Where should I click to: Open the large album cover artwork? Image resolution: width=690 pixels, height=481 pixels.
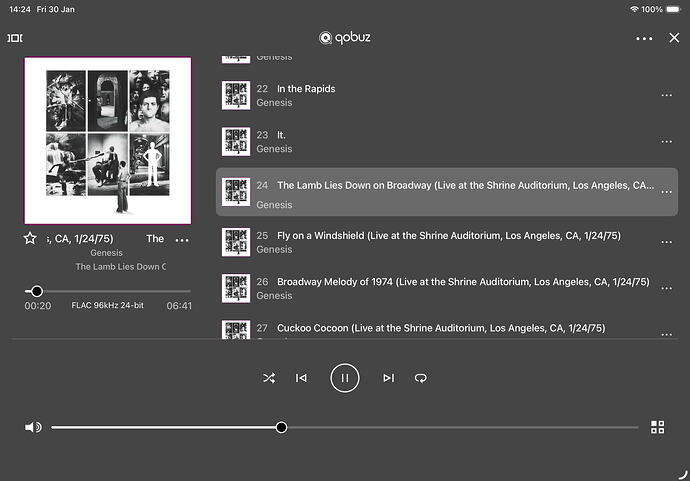[x=108, y=141]
